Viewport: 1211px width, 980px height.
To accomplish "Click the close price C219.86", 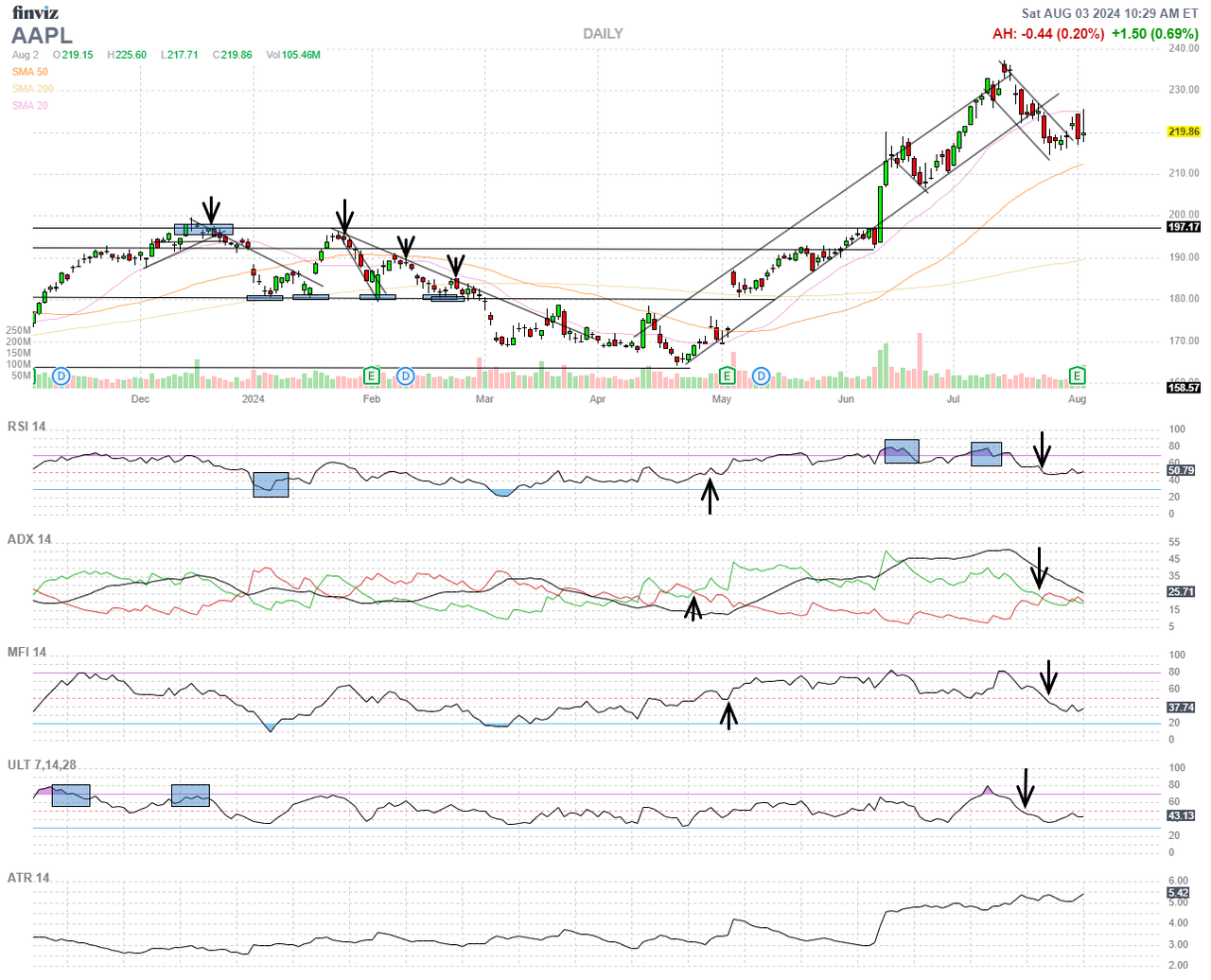I will [x=233, y=55].
